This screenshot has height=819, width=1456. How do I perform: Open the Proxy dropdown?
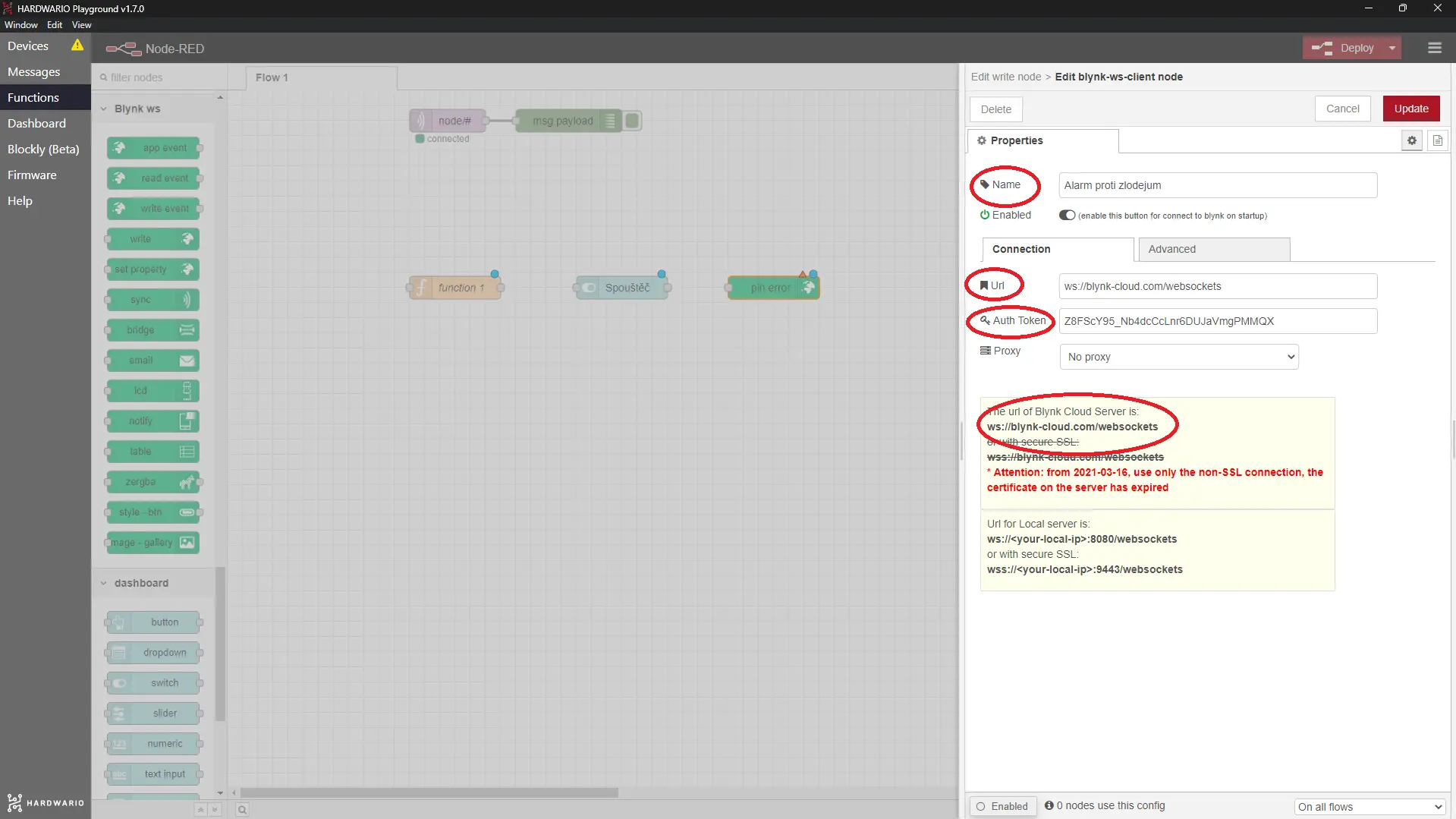tap(1178, 357)
